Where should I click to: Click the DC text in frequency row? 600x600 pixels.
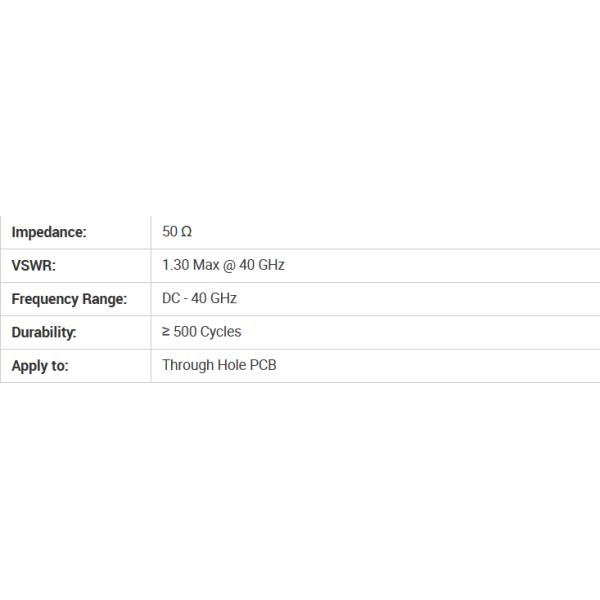[171, 298]
